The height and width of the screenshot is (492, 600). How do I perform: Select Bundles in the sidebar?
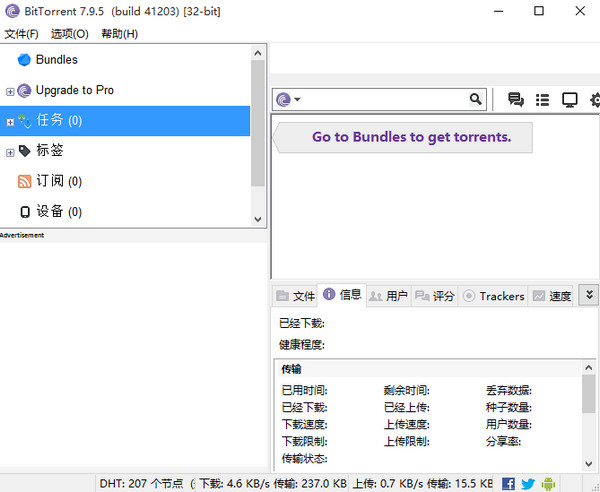pos(56,60)
